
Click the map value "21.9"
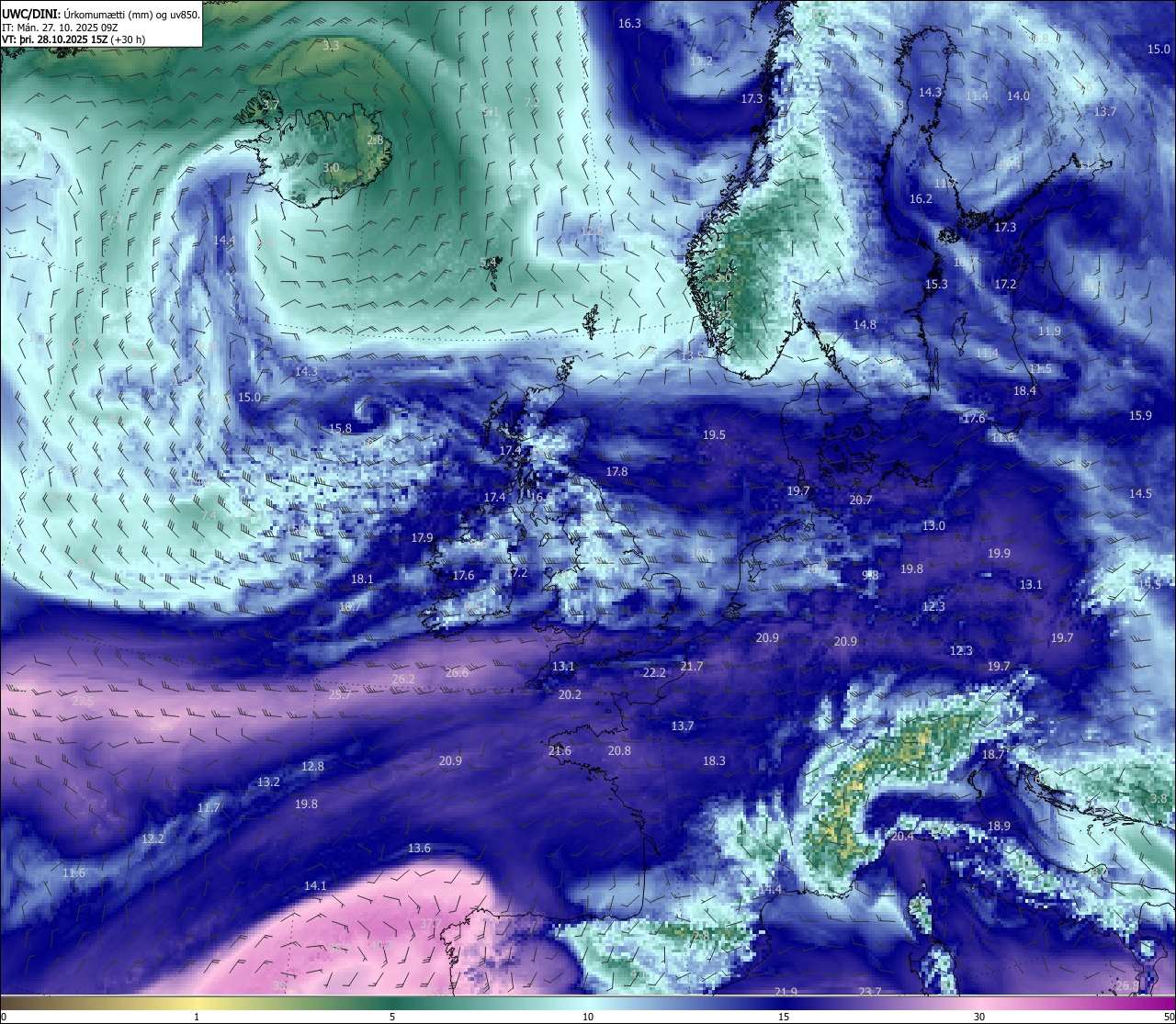point(786,992)
